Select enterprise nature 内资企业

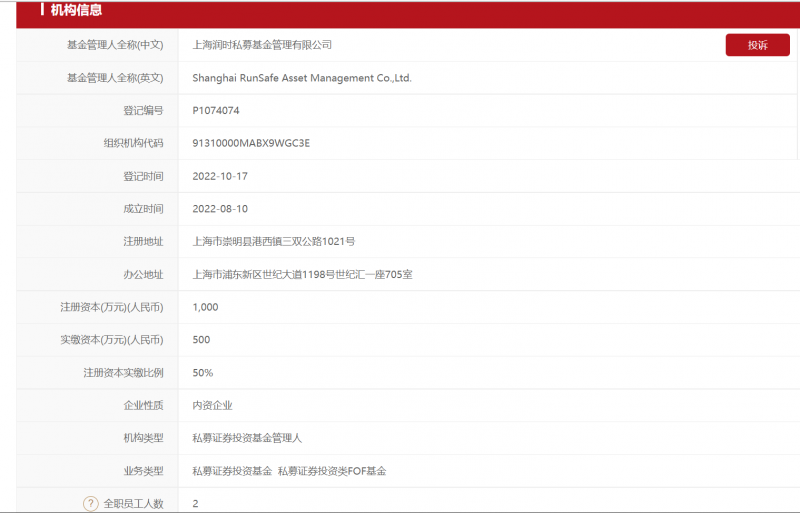[212, 405]
